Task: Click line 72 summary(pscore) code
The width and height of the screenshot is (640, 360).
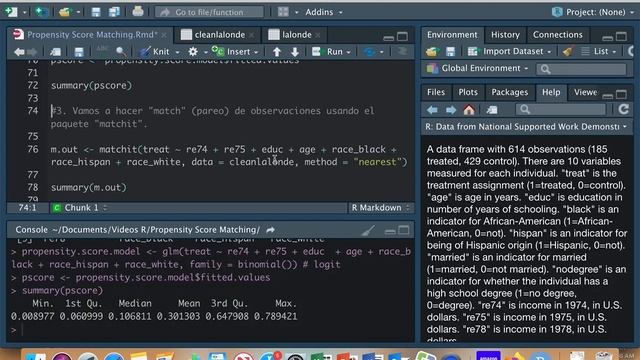Action: click(91, 85)
